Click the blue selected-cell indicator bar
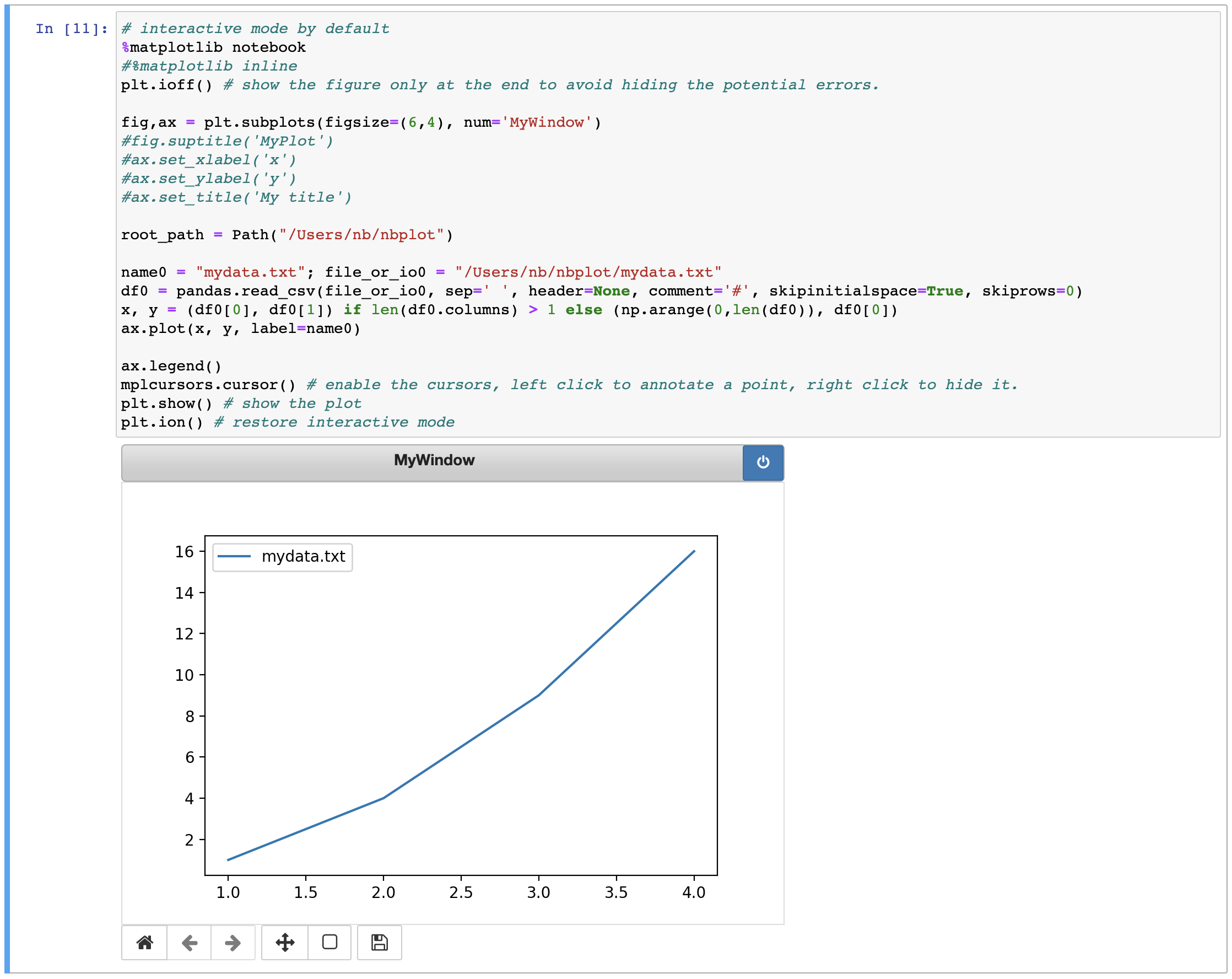Viewport: 1232px width, 979px height. [x=7, y=489]
